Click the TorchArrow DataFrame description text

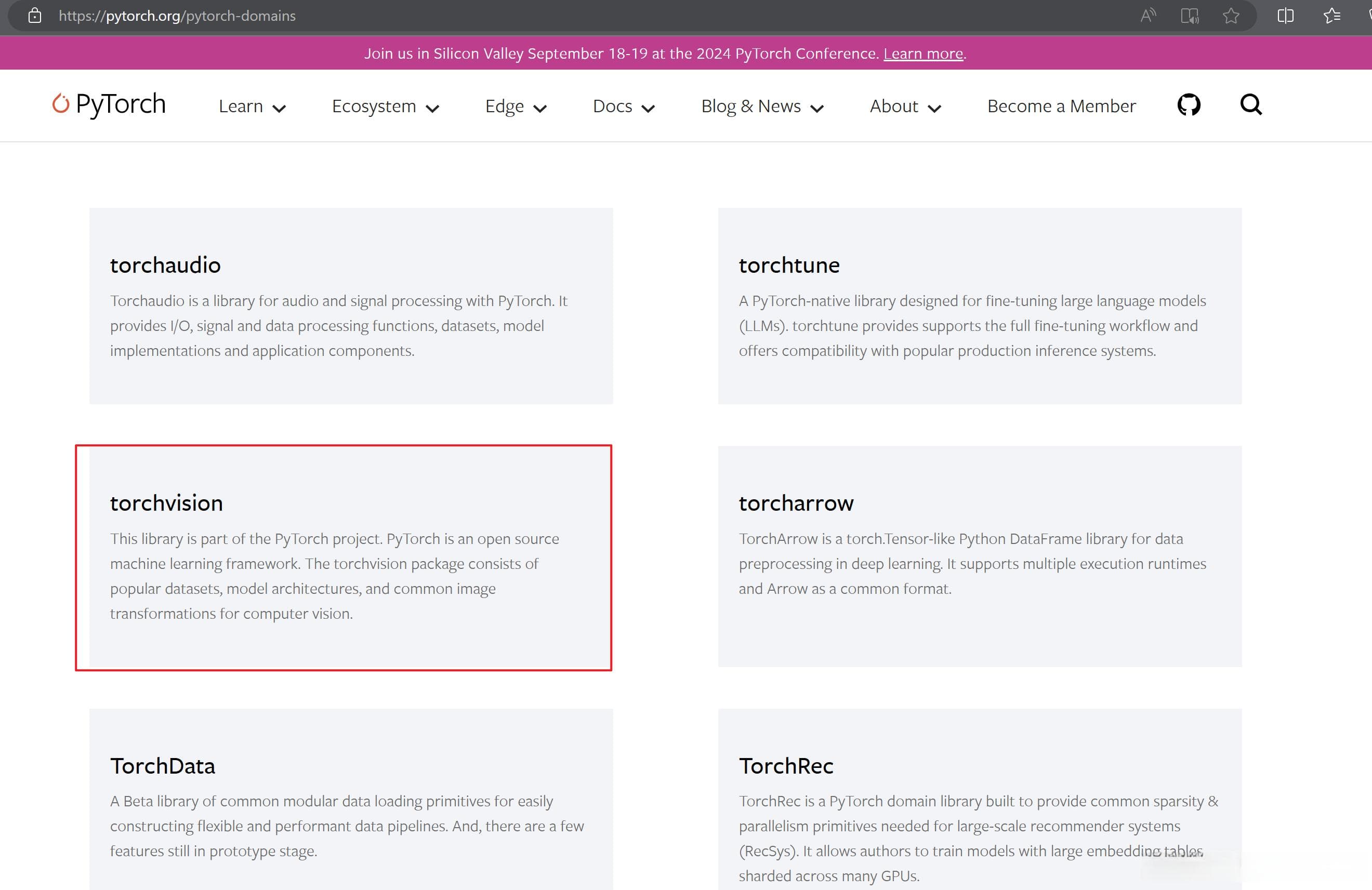tap(972, 564)
